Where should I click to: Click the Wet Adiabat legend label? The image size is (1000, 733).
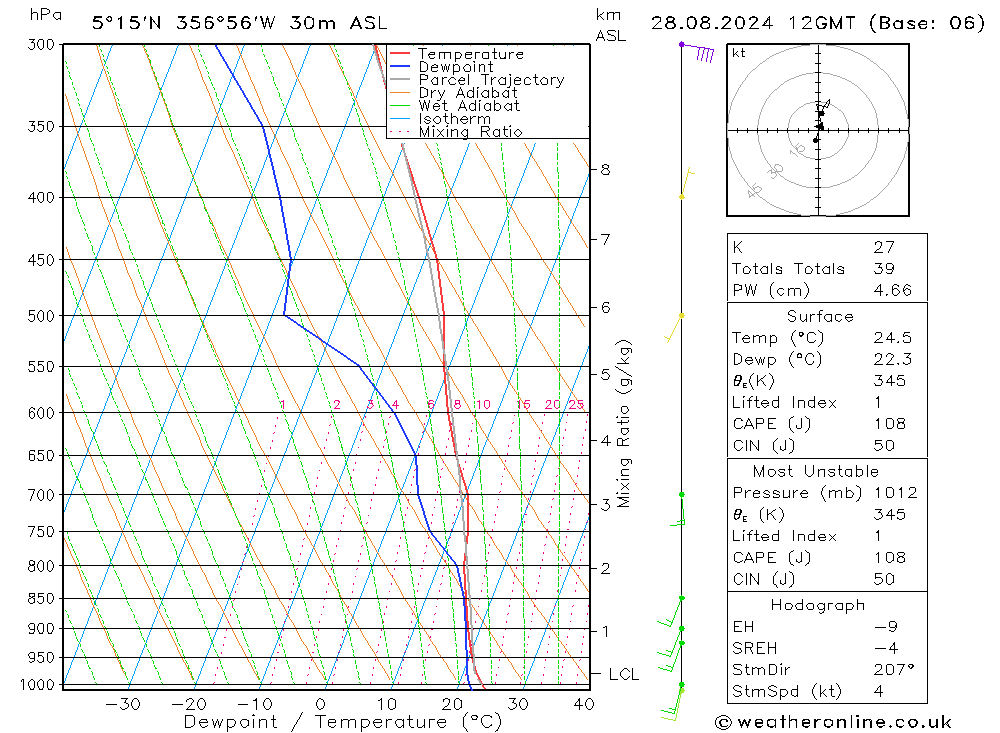point(469,106)
